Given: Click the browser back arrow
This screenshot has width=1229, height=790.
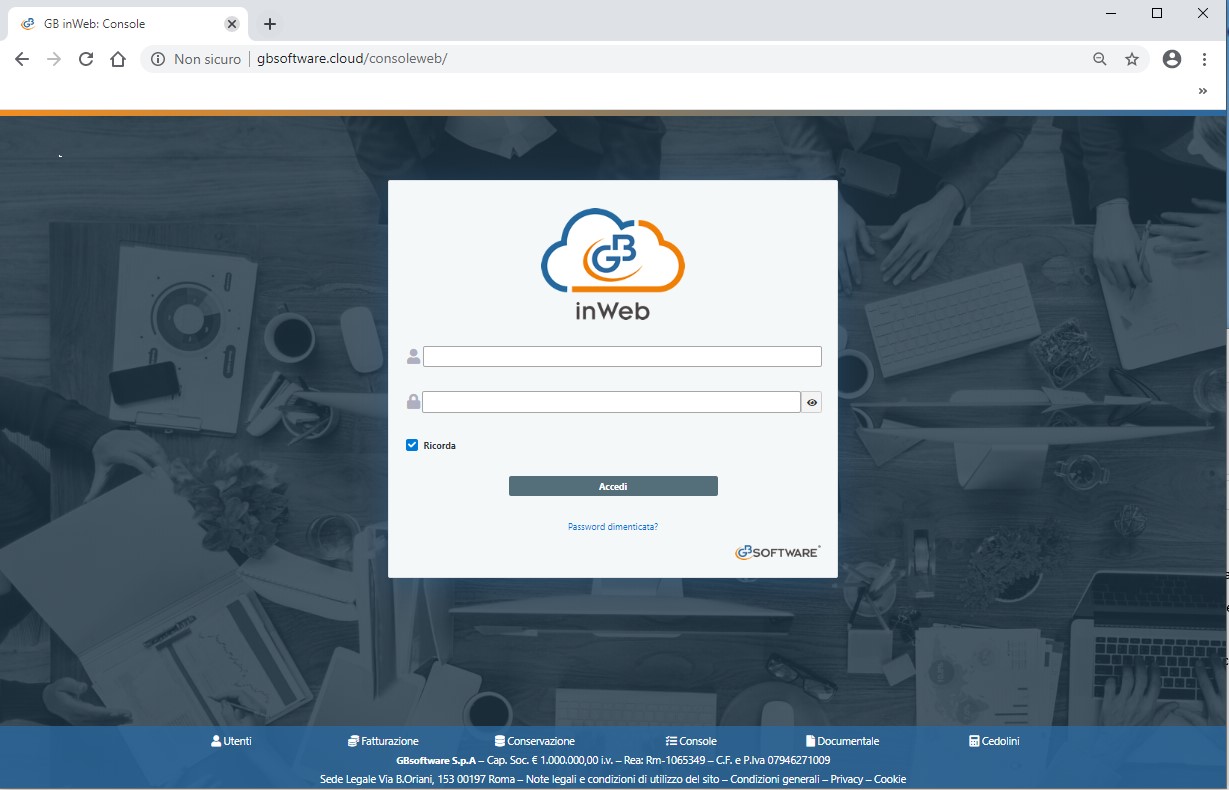Looking at the screenshot, I should [22, 59].
